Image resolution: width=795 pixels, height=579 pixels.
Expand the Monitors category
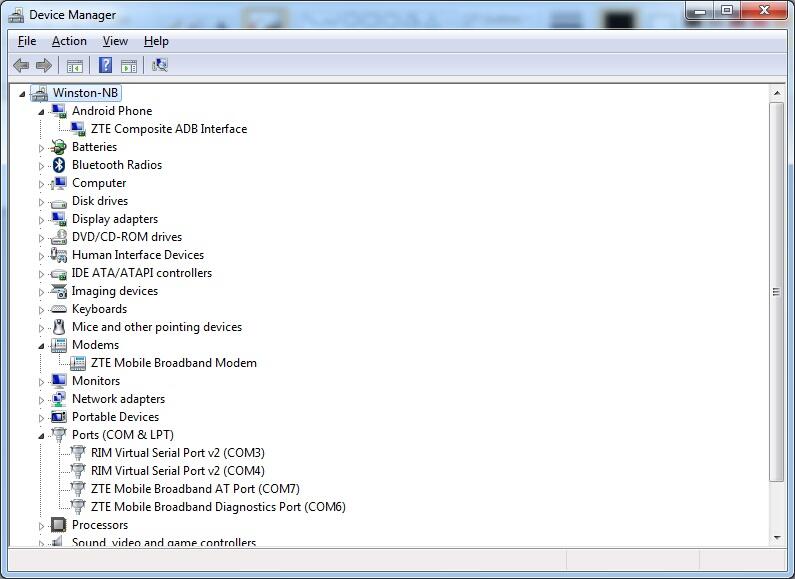41,382
